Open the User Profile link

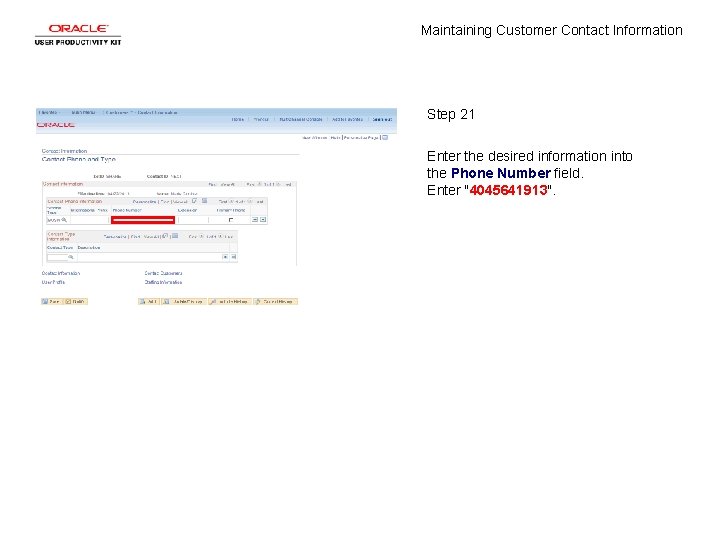pos(53,282)
